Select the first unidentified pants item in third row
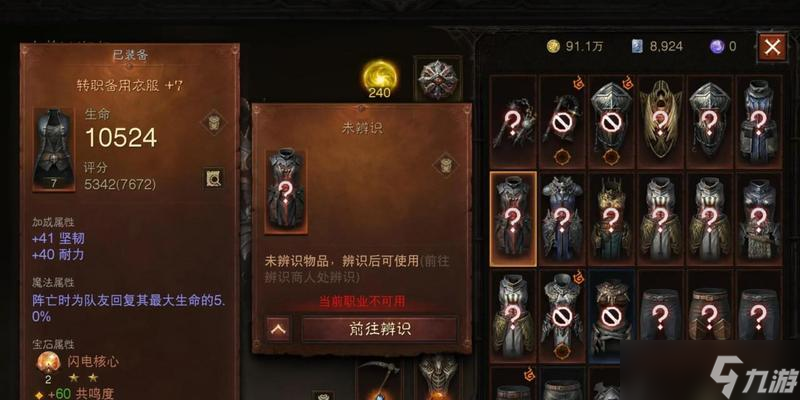This screenshot has width=800, height=400. (660, 315)
